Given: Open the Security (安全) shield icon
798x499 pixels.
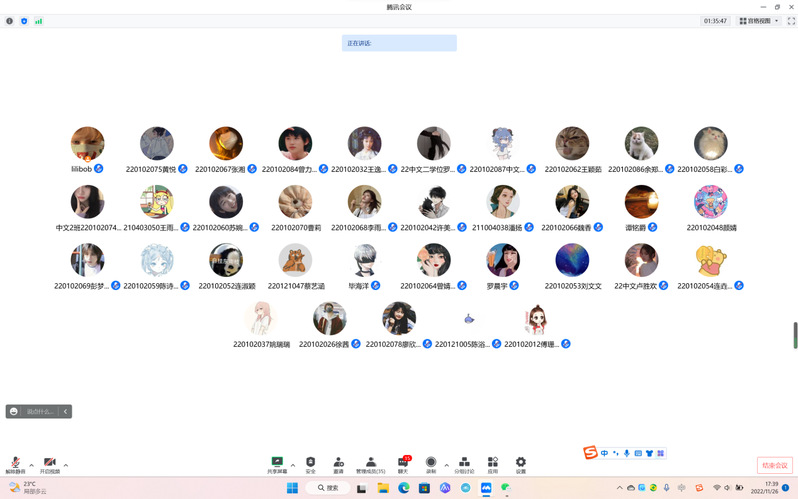Looking at the screenshot, I should 310,464.
